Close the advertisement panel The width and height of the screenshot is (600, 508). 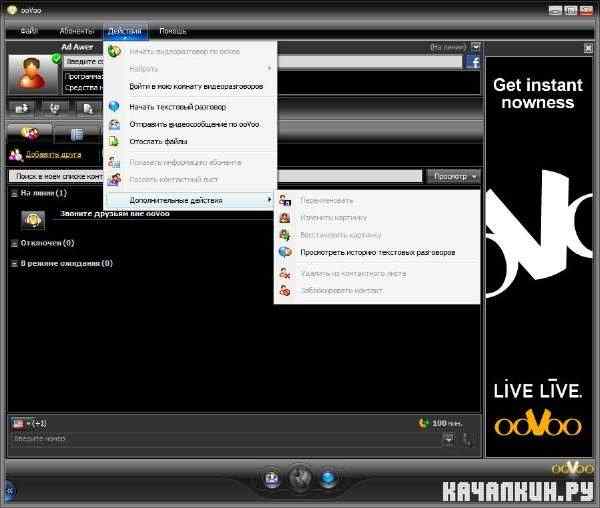(x=588, y=48)
